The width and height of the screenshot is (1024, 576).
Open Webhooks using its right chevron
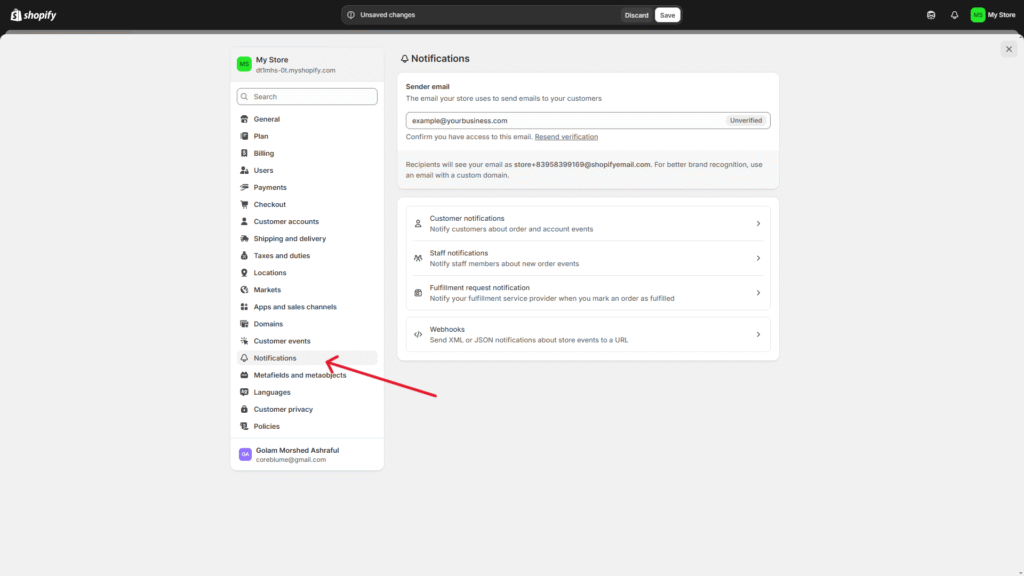point(758,335)
